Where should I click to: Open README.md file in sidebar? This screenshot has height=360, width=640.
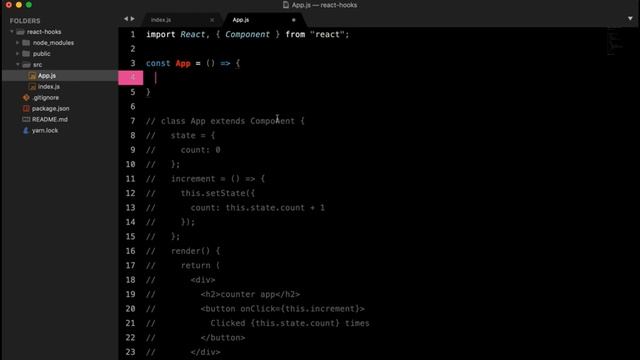click(50, 119)
